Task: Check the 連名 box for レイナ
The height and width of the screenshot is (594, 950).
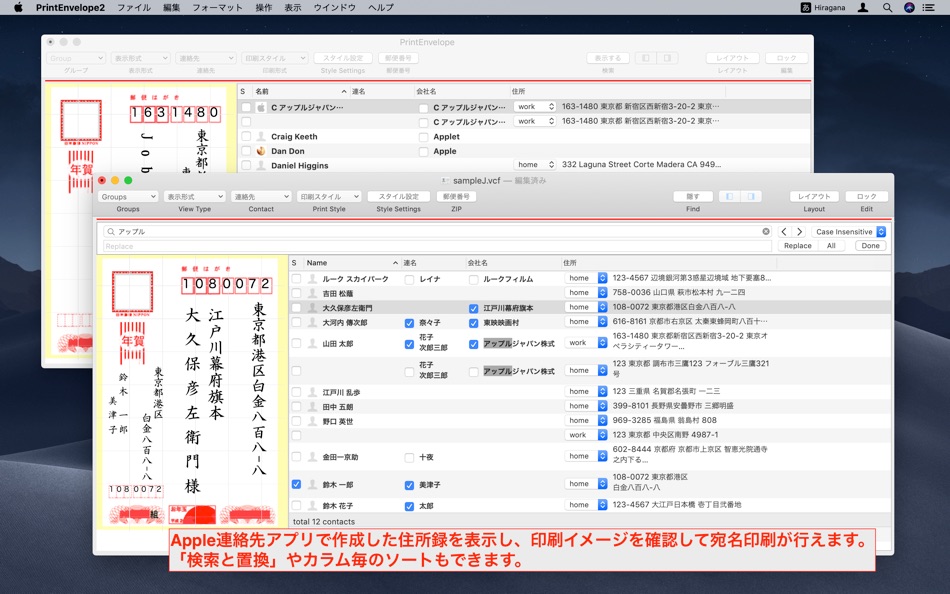Action: point(409,279)
